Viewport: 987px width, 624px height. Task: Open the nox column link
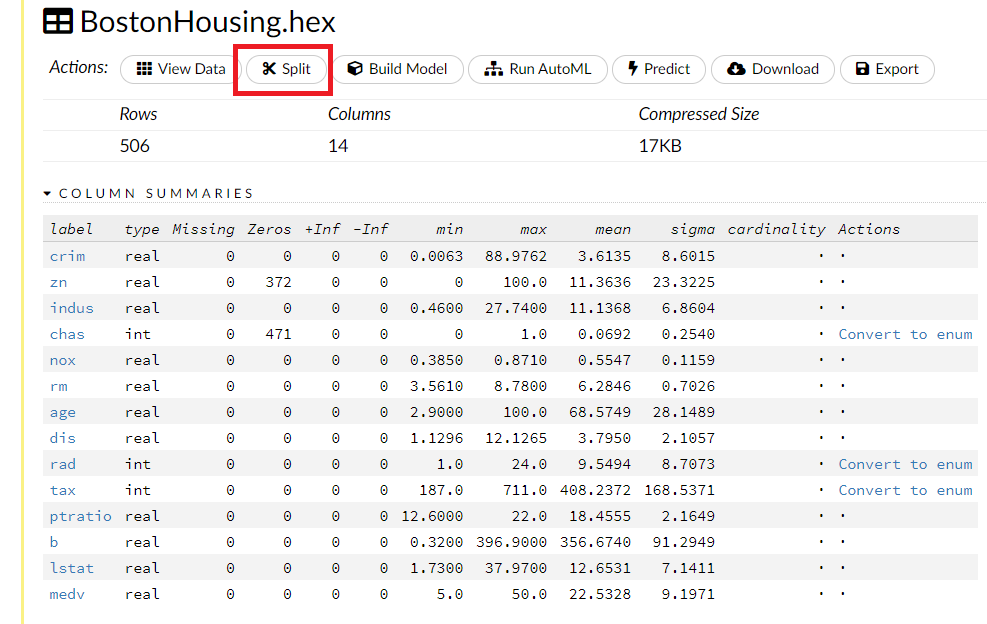point(62,360)
